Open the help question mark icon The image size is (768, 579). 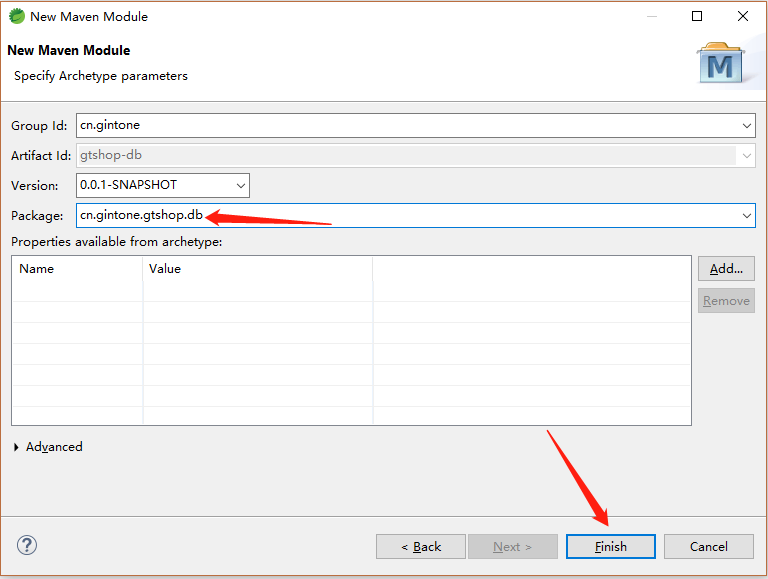click(x=27, y=545)
